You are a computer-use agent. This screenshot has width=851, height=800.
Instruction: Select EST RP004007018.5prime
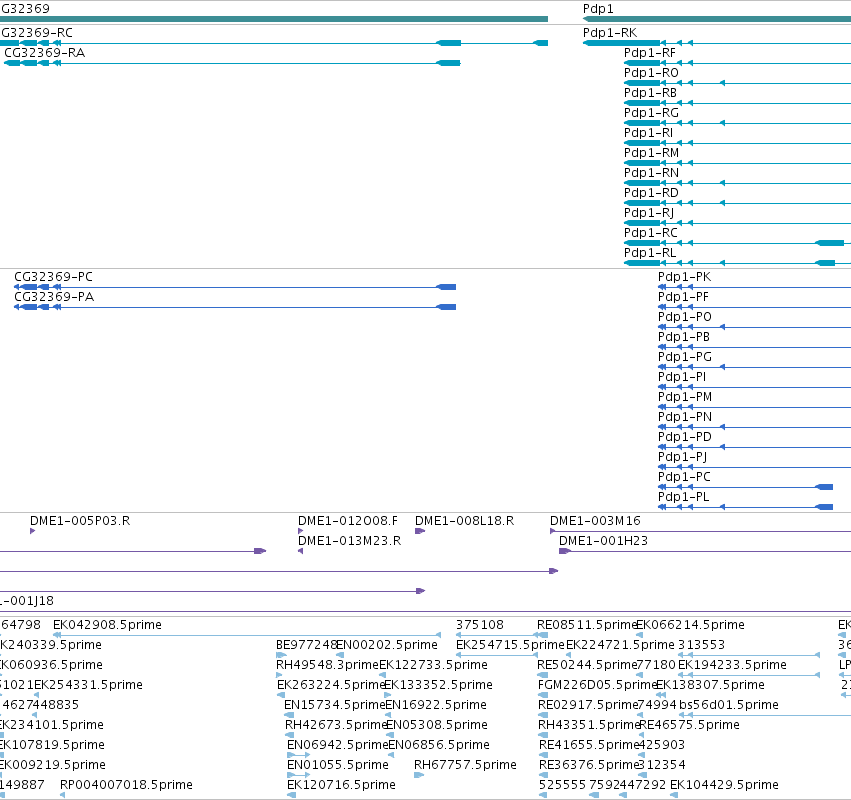(x=126, y=785)
